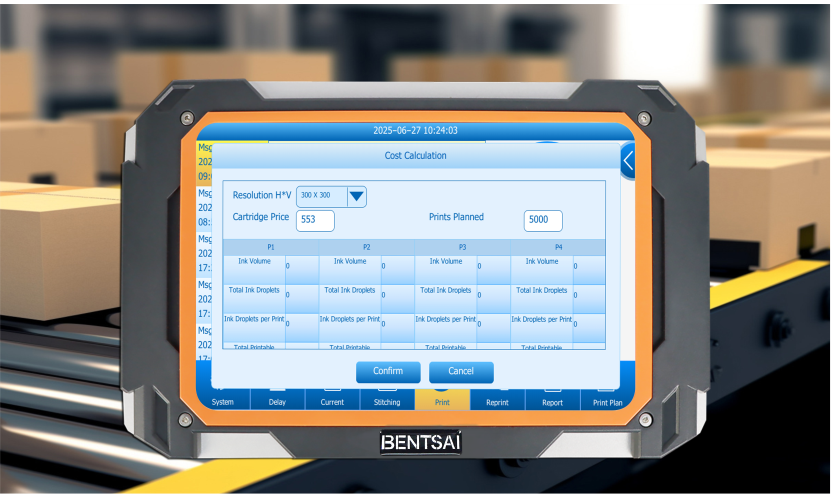Click the P2 Ink Volume cell
The height and width of the screenshot is (498, 831).
point(349,266)
